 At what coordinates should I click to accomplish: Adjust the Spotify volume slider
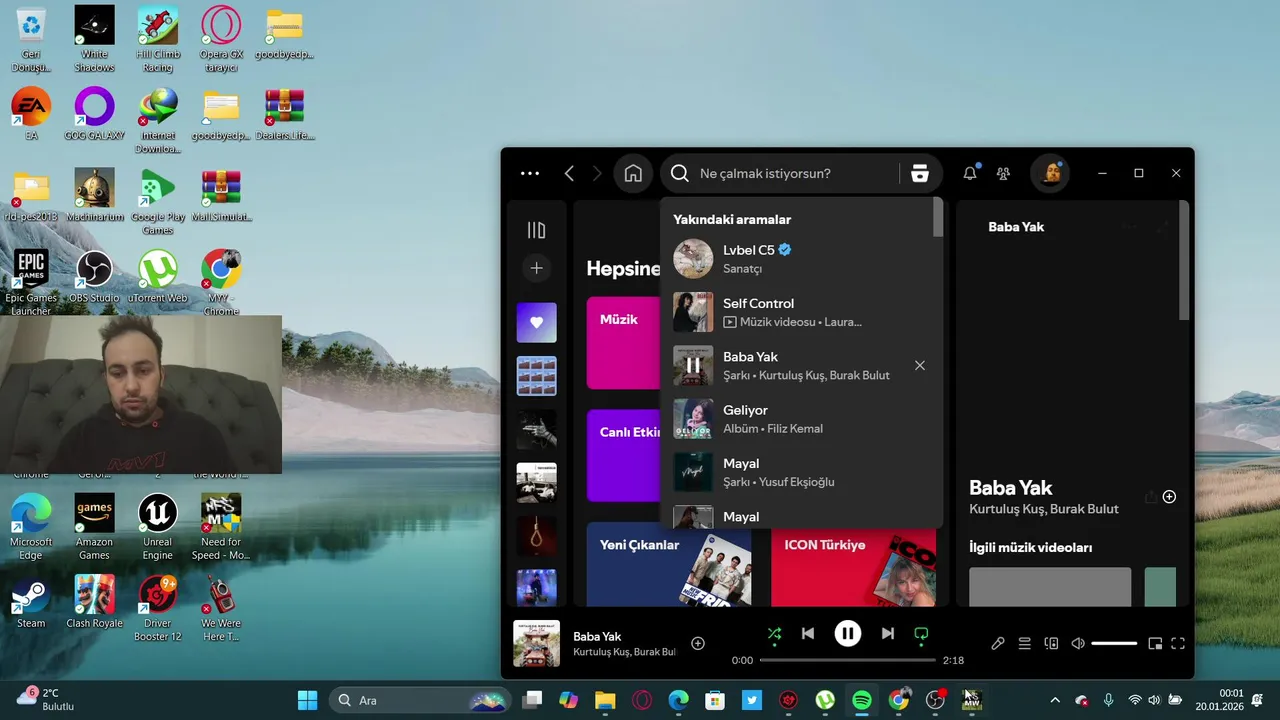1114,643
